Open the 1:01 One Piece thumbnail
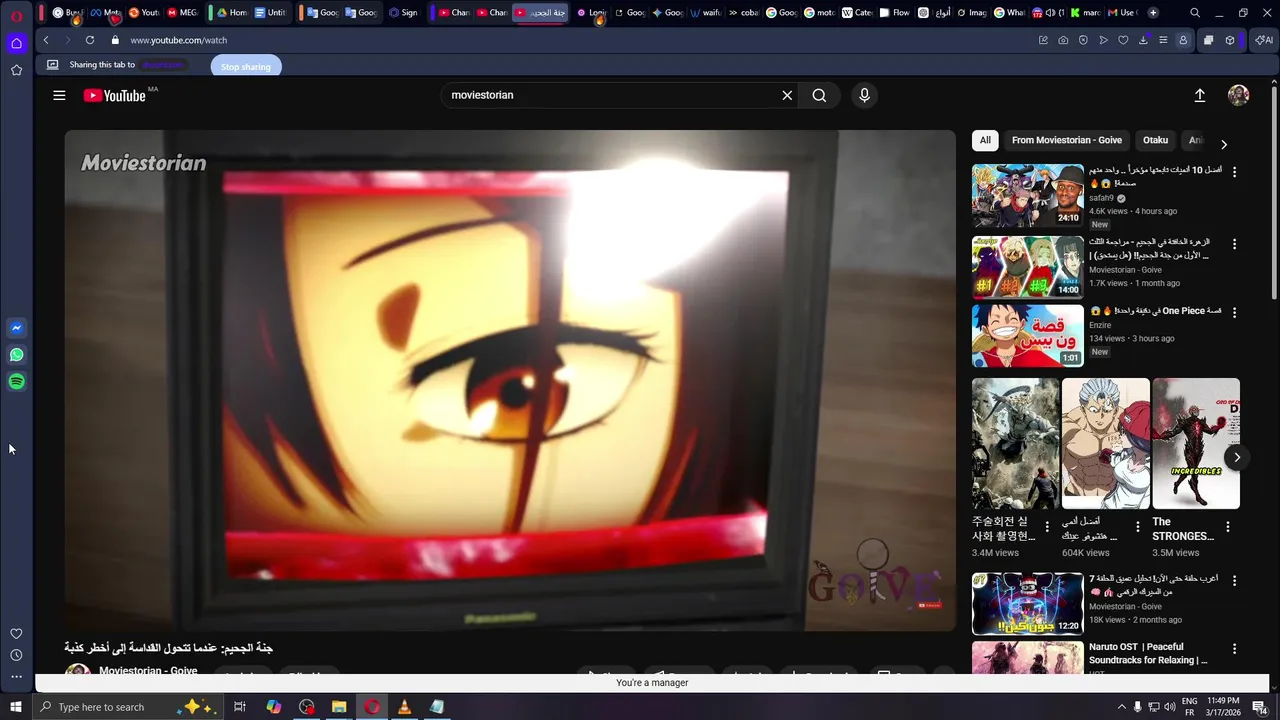 coord(1028,336)
